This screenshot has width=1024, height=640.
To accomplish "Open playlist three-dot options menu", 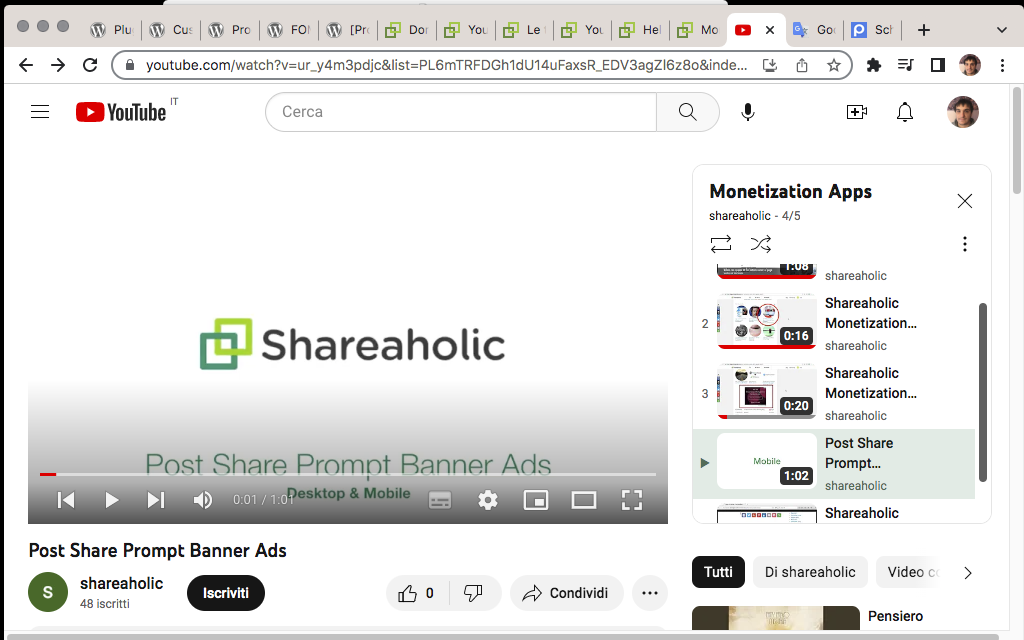I will (x=965, y=244).
